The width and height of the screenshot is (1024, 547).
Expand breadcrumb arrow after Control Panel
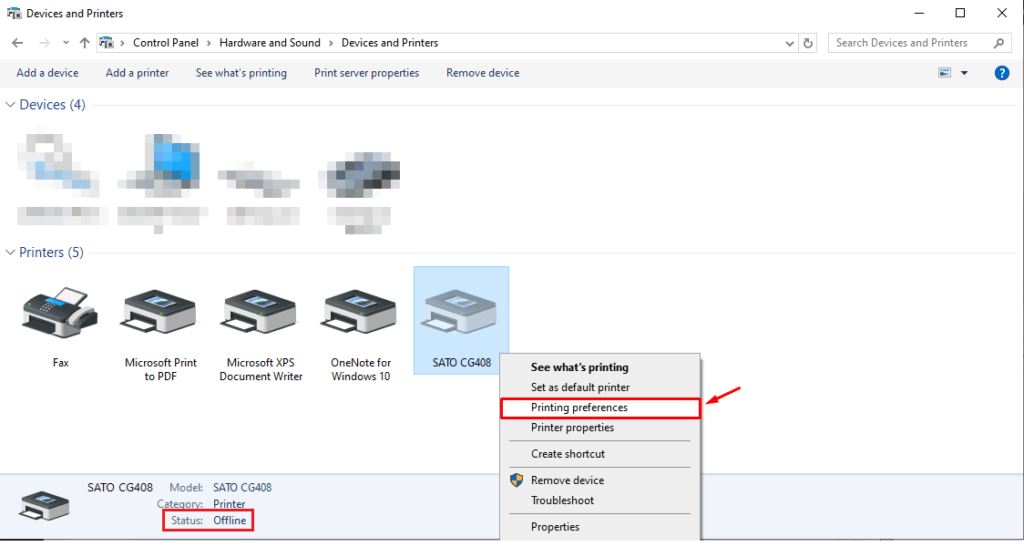click(209, 43)
